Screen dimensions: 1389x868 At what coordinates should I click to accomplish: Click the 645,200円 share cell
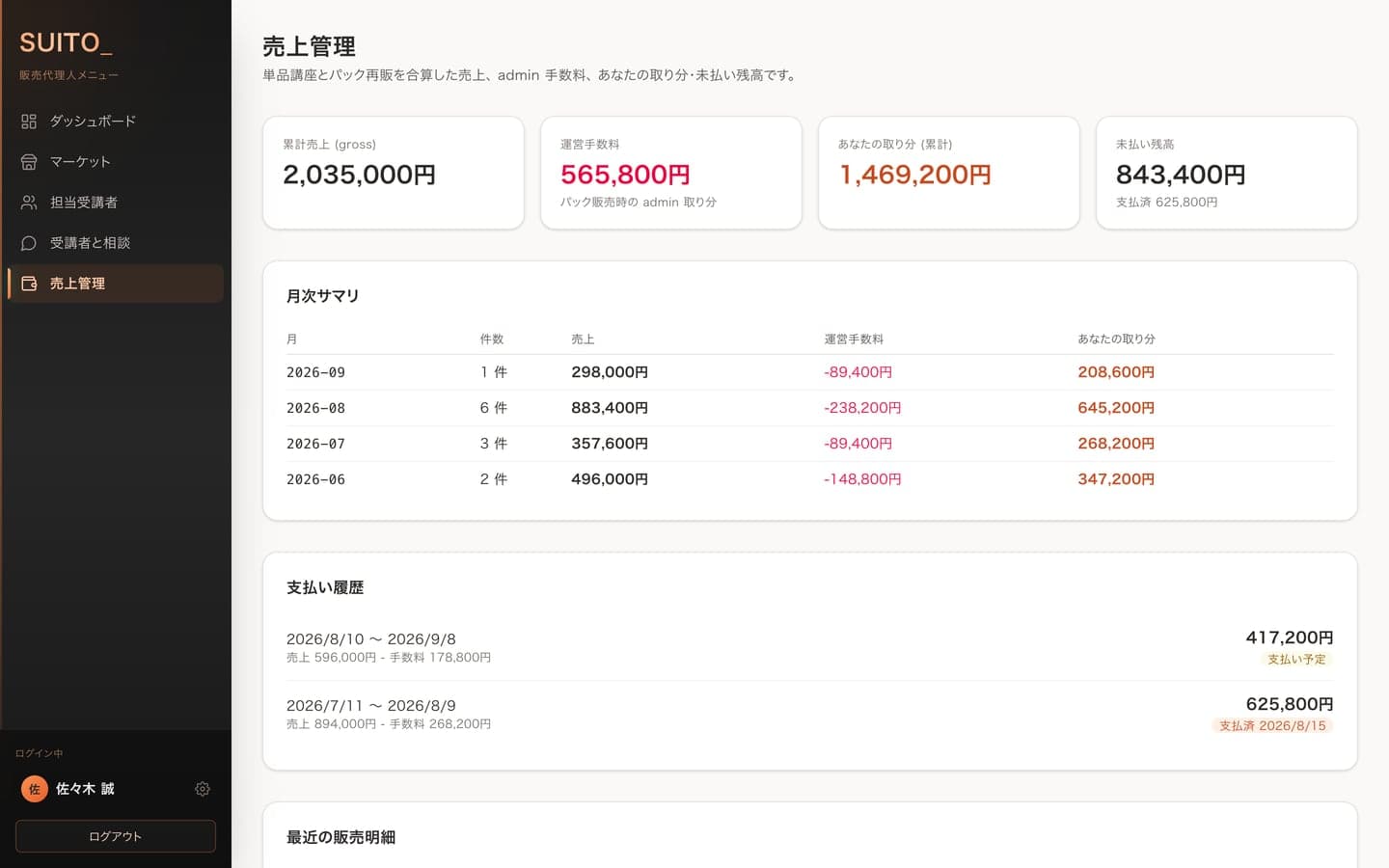tap(1116, 408)
